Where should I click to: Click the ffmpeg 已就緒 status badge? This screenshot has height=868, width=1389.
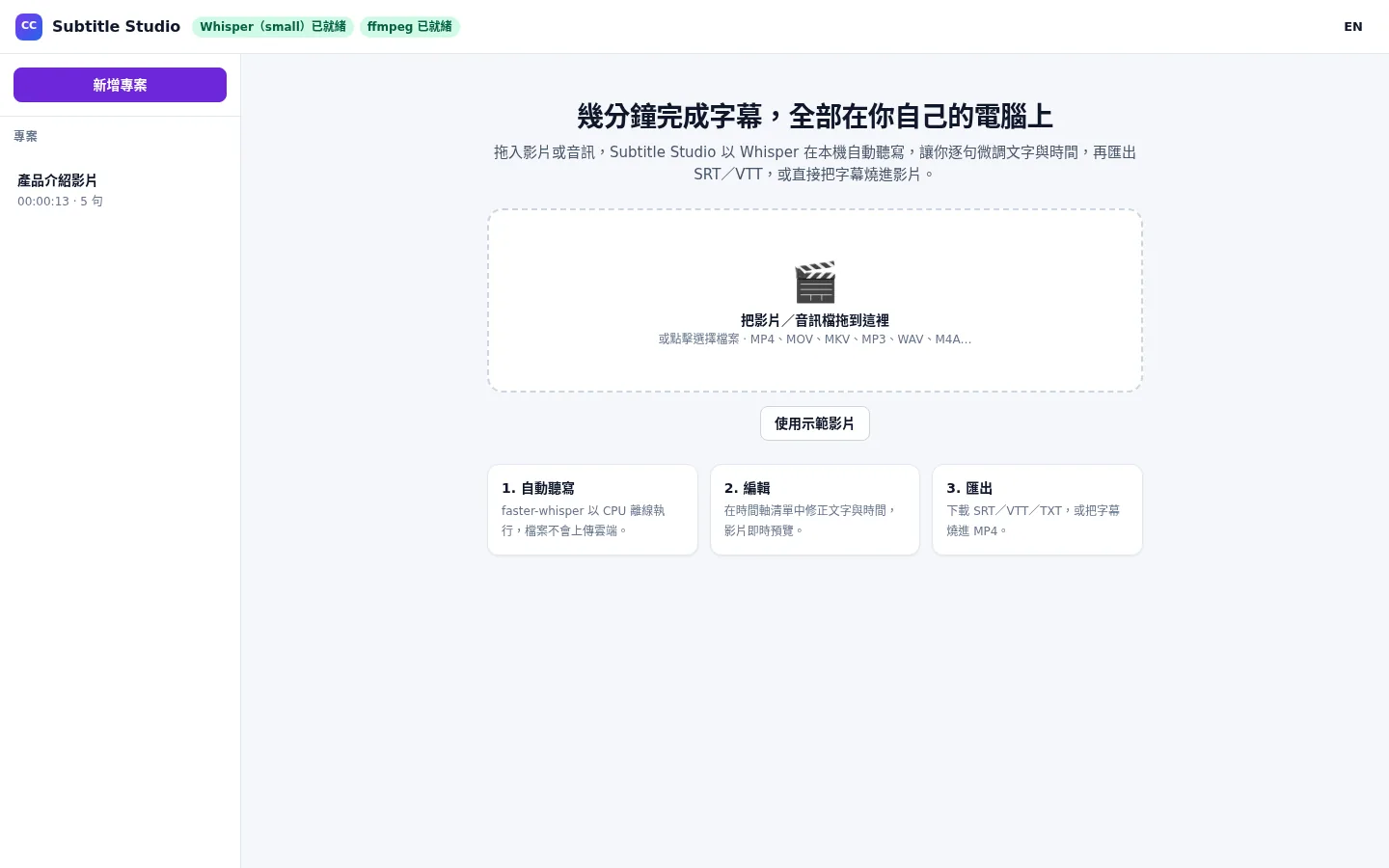coord(410,27)
